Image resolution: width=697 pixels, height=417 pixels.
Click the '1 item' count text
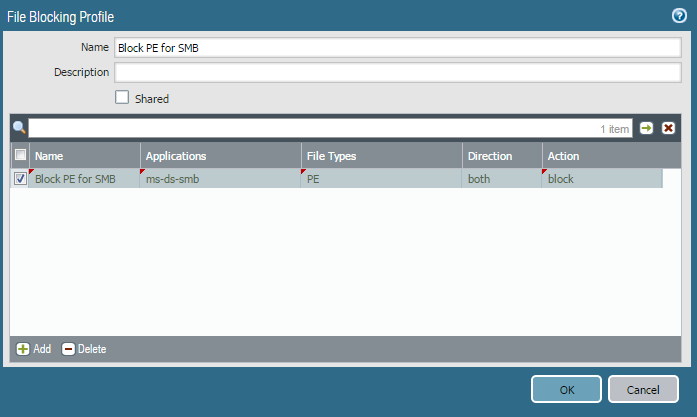click(614, 129)
